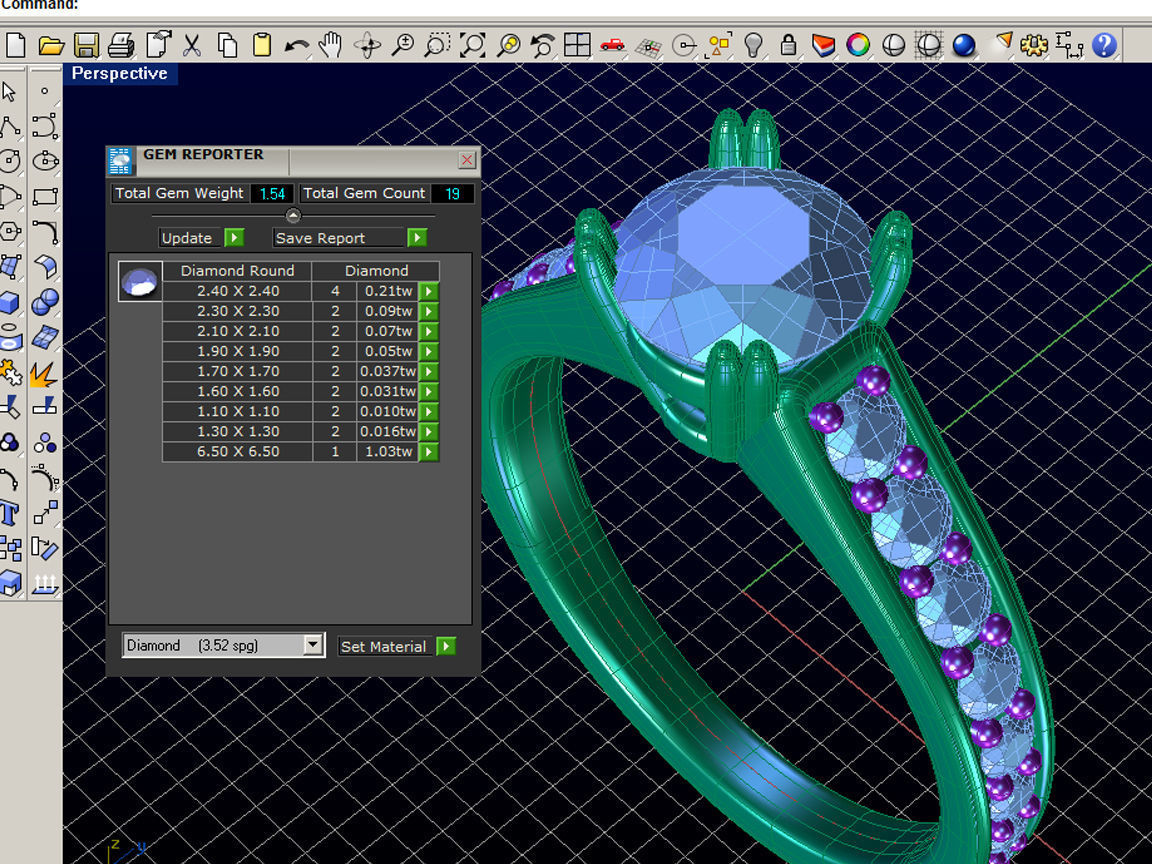Click the 1.03tw weight cell
Viewport: 1152px width, 864px height.
click(x=388, y=452)
